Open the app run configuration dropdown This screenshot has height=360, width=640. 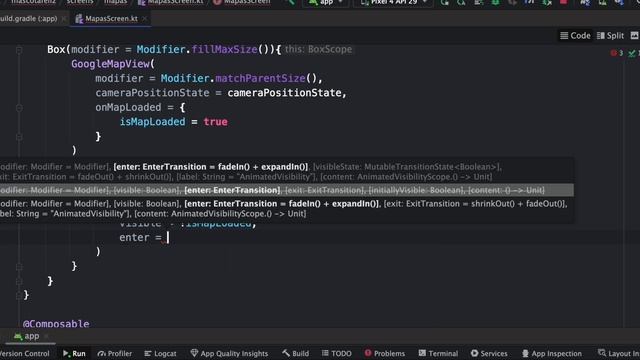pyautogui.click(x=326, y=2)
